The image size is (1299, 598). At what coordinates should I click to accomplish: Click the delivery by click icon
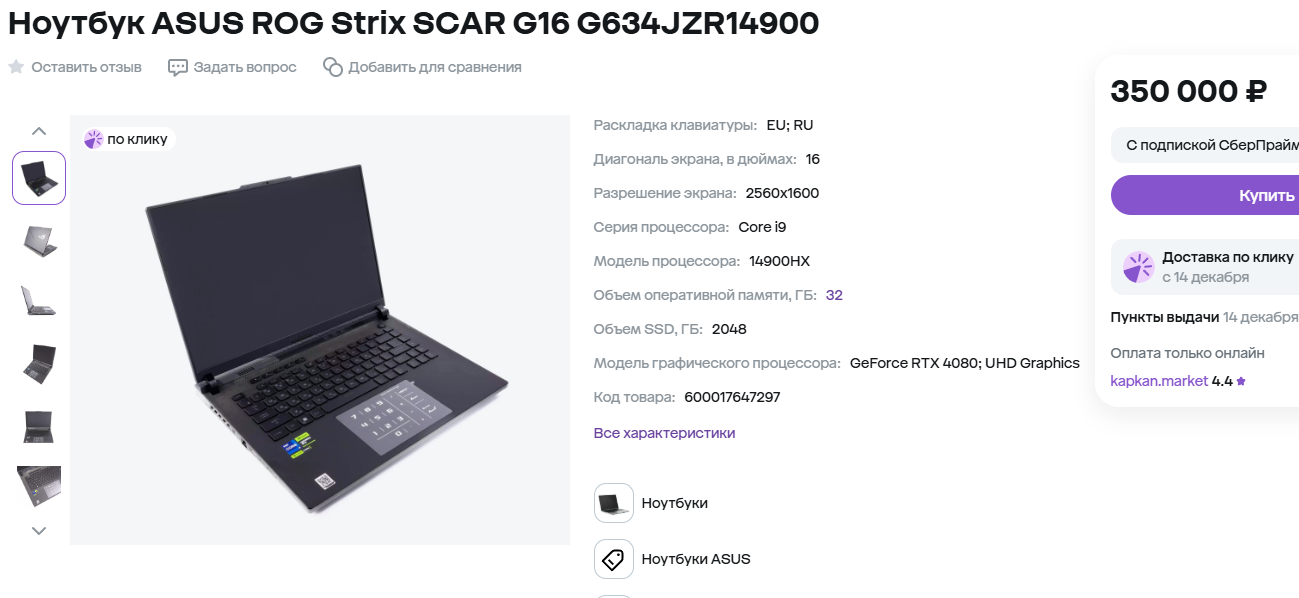point(1138,267)
